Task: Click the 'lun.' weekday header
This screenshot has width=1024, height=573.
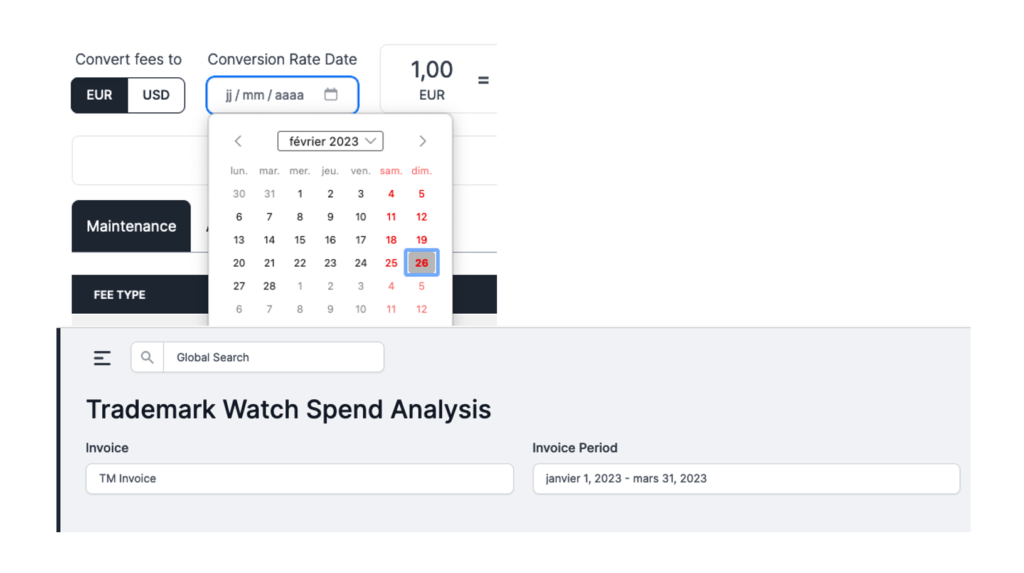Action: (239, 171)
